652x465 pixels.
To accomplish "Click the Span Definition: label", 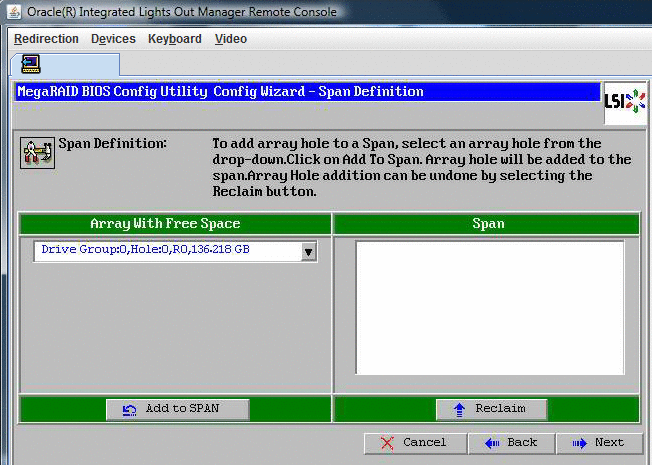I will tap(112, 143).
